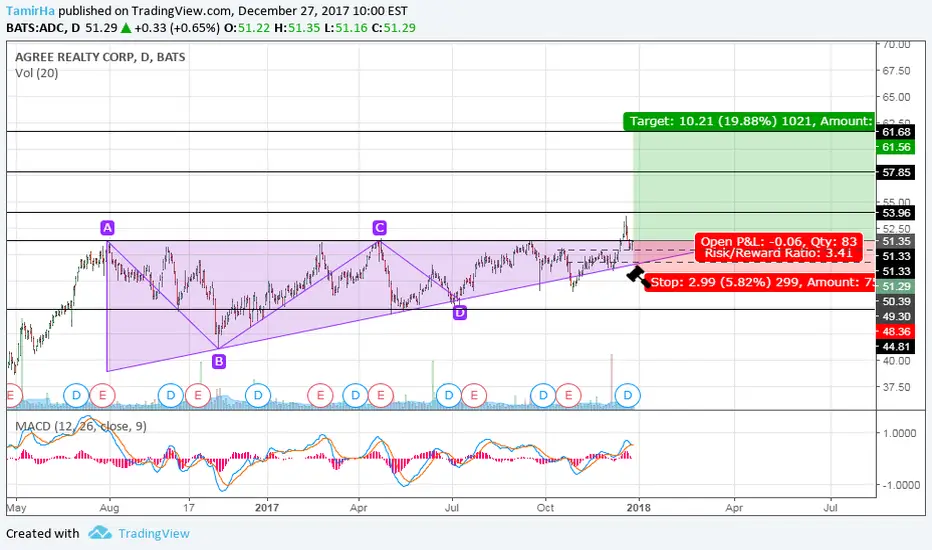The height and width of the screenshot is (550, 932).
Task: Click the 2017 label on time axis
Action: 267,508
